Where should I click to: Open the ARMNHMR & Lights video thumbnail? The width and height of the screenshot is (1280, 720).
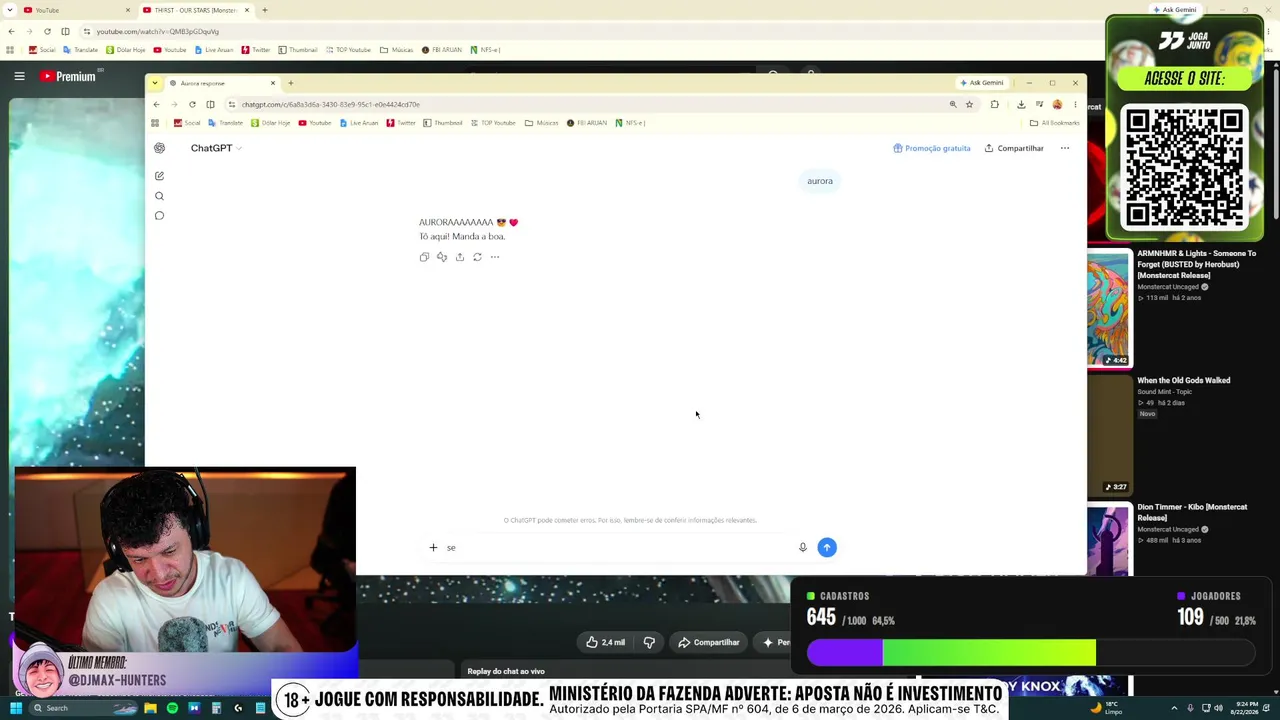(1108, 310)
